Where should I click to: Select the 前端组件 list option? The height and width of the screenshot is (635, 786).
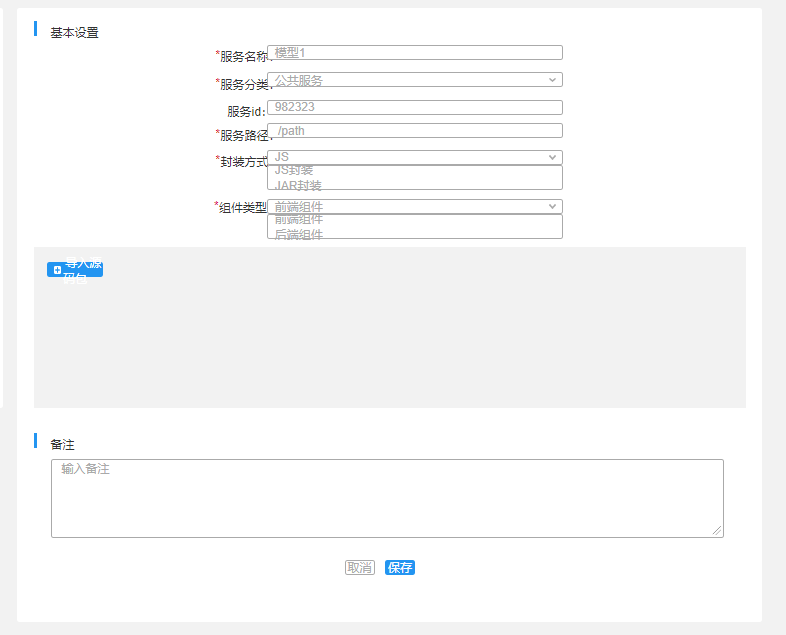(299, 220)
